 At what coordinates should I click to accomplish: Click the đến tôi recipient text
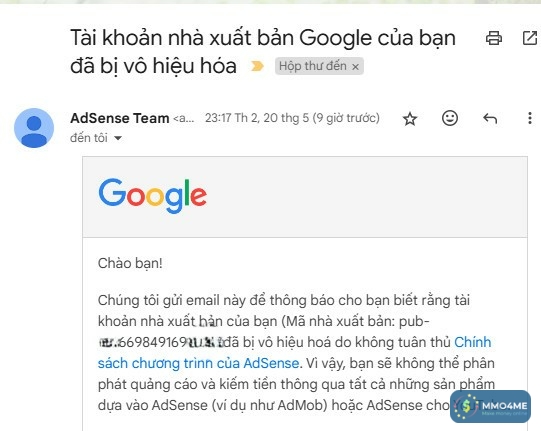tap(89, 138)
